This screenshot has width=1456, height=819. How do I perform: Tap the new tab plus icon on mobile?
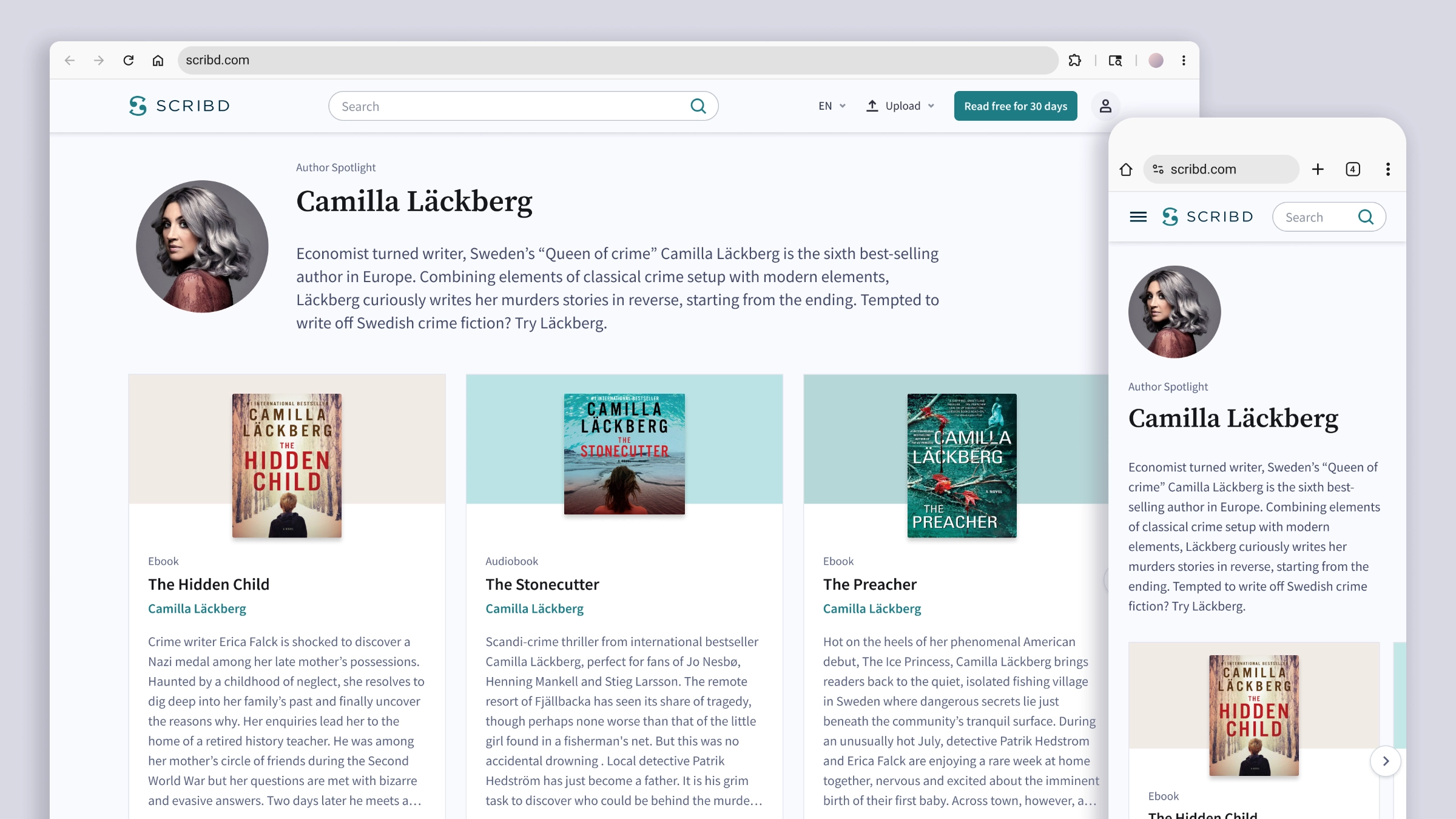pyautogui.click(x=1318, y=169)
